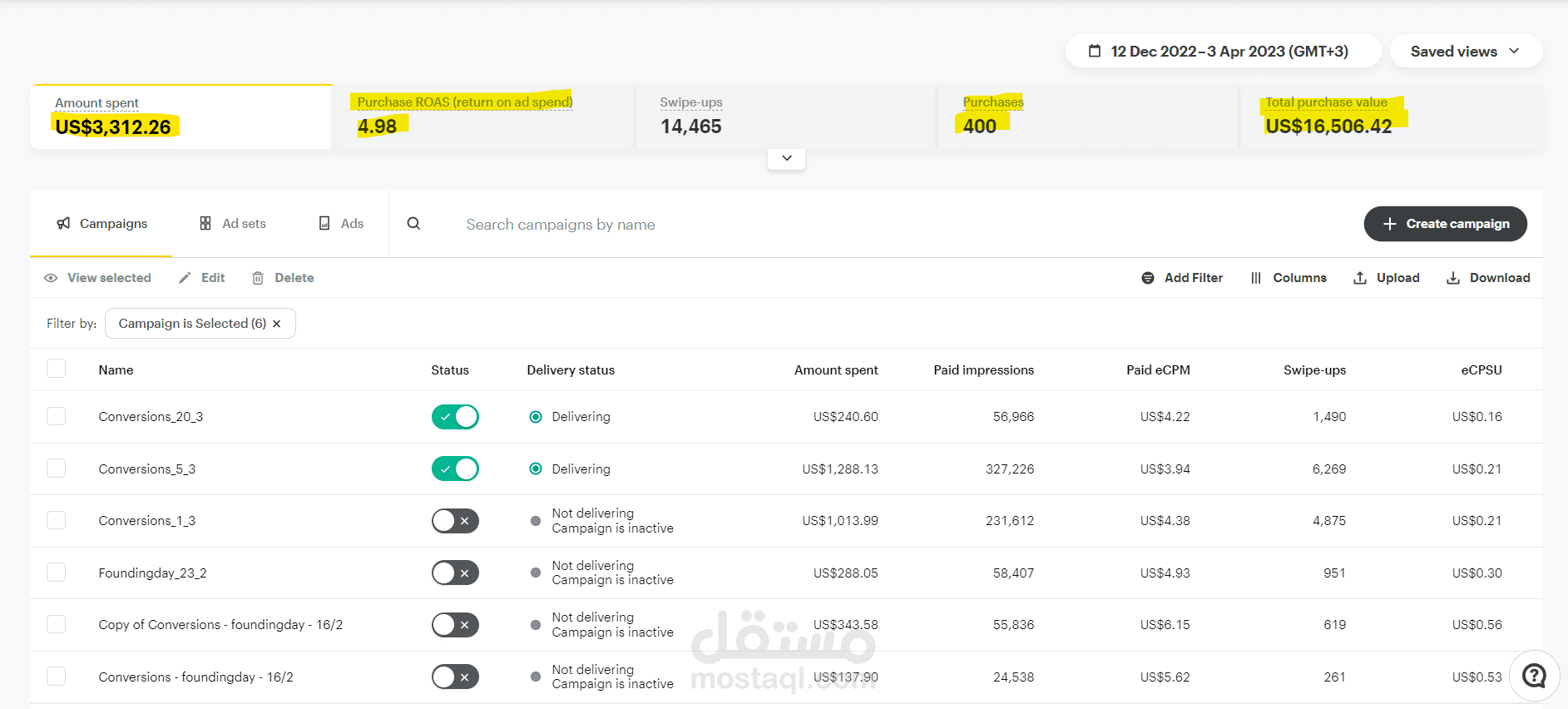
Task: Remove the Campaign is Selected filter
Action: click(277, 324)
